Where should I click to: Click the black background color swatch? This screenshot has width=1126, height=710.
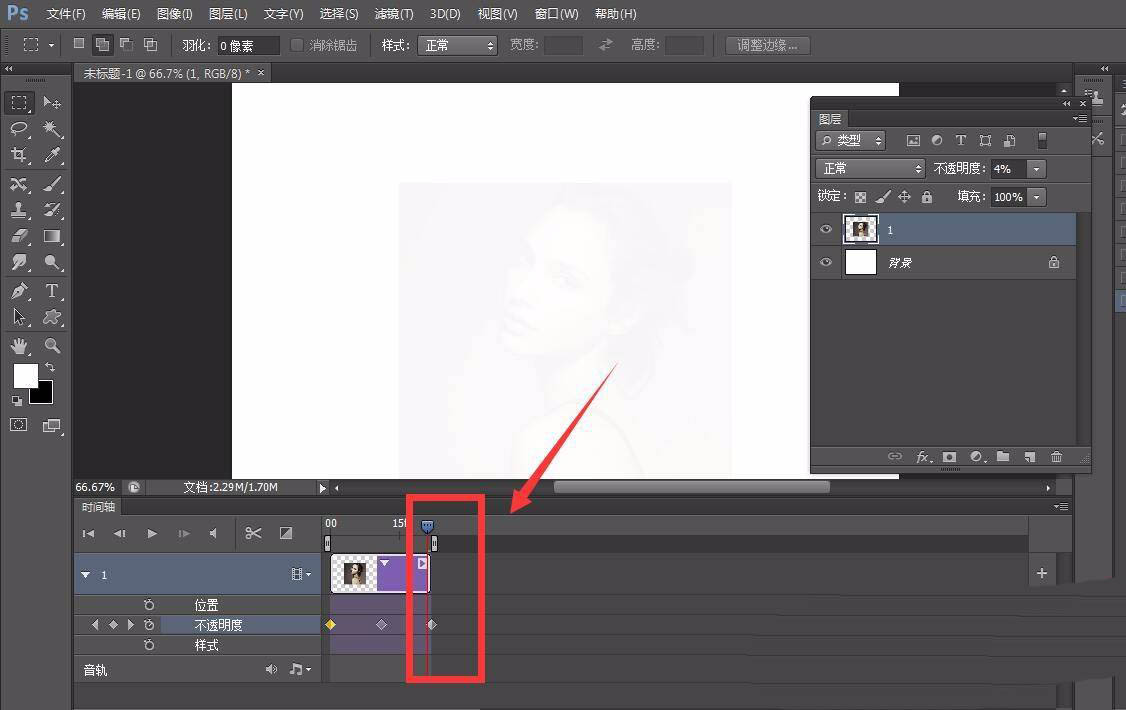pos(45,395)
